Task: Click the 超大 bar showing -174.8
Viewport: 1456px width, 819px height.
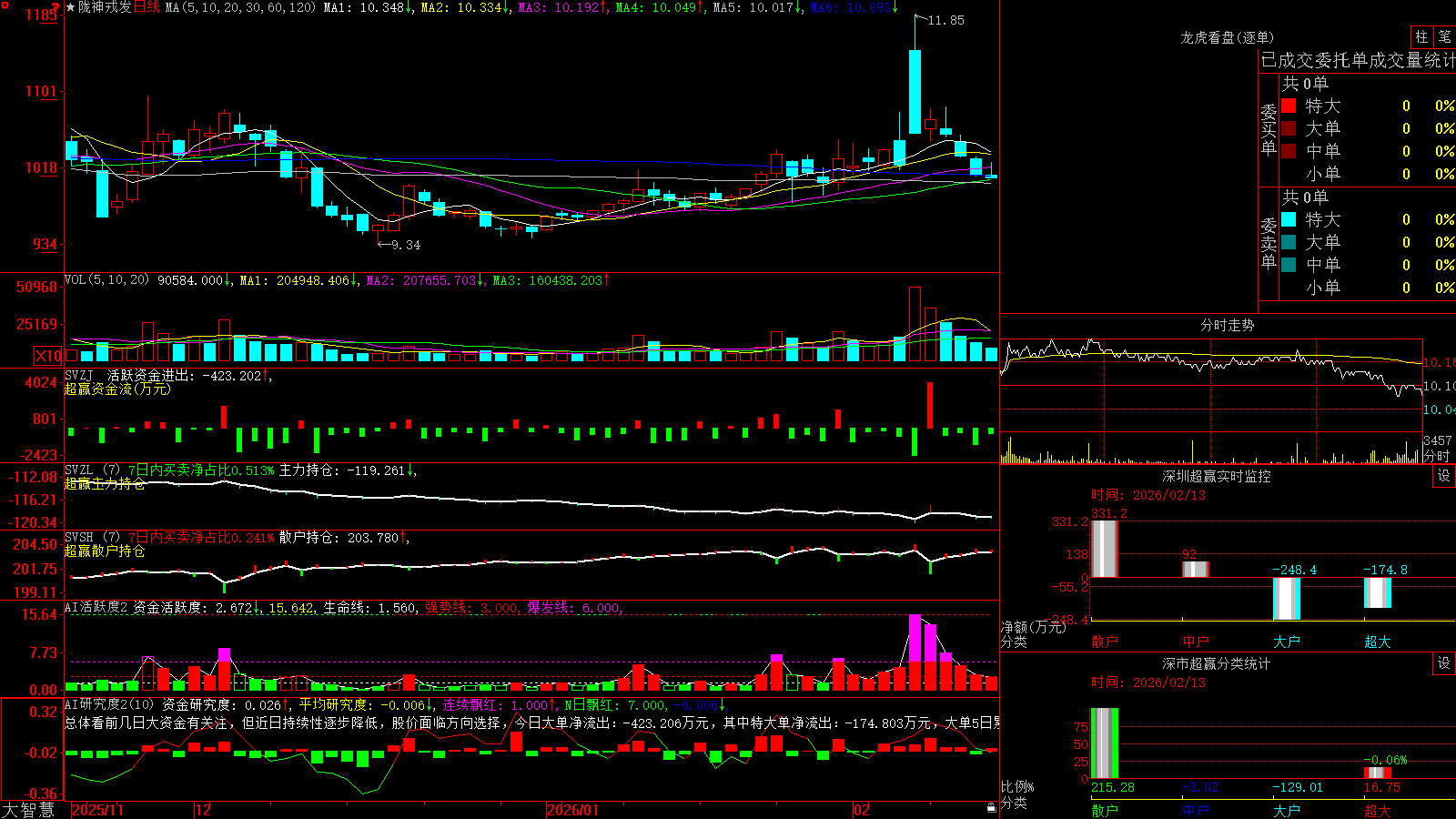Action: [x=1377, y=592]
